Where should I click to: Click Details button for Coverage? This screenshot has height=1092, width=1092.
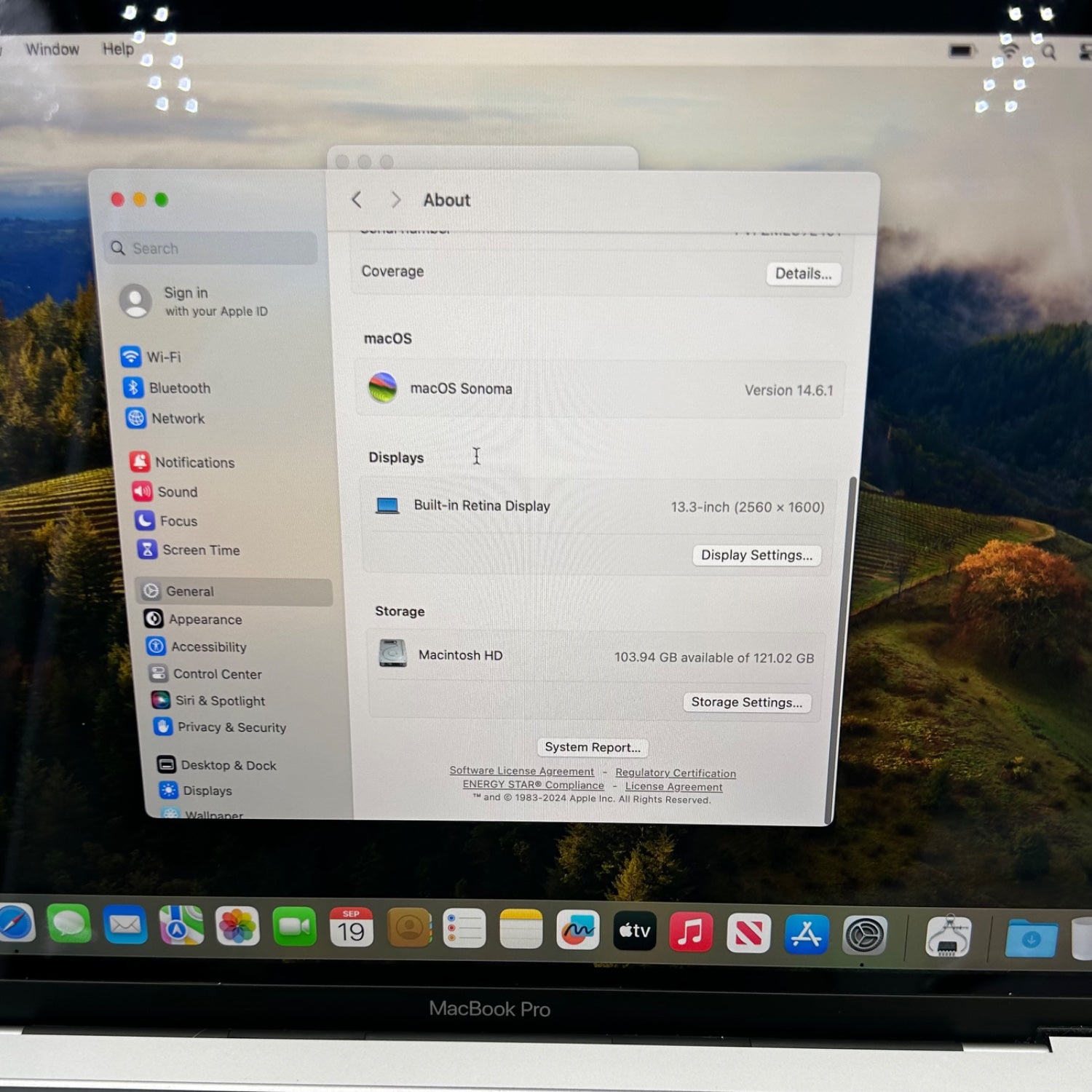pyautogui.click(x=802, y=274)
